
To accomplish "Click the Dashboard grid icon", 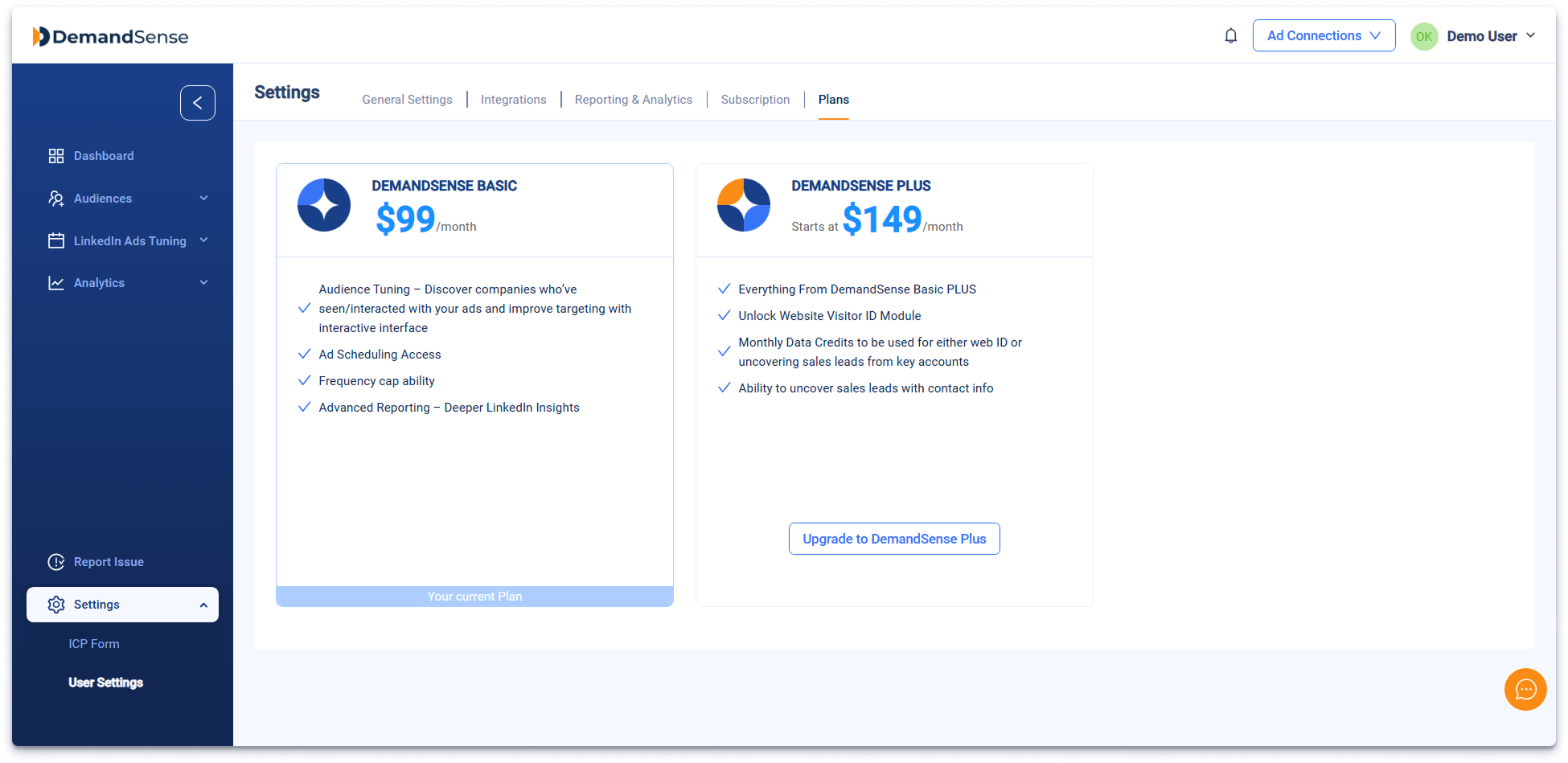I will click(x=56, y=156).
